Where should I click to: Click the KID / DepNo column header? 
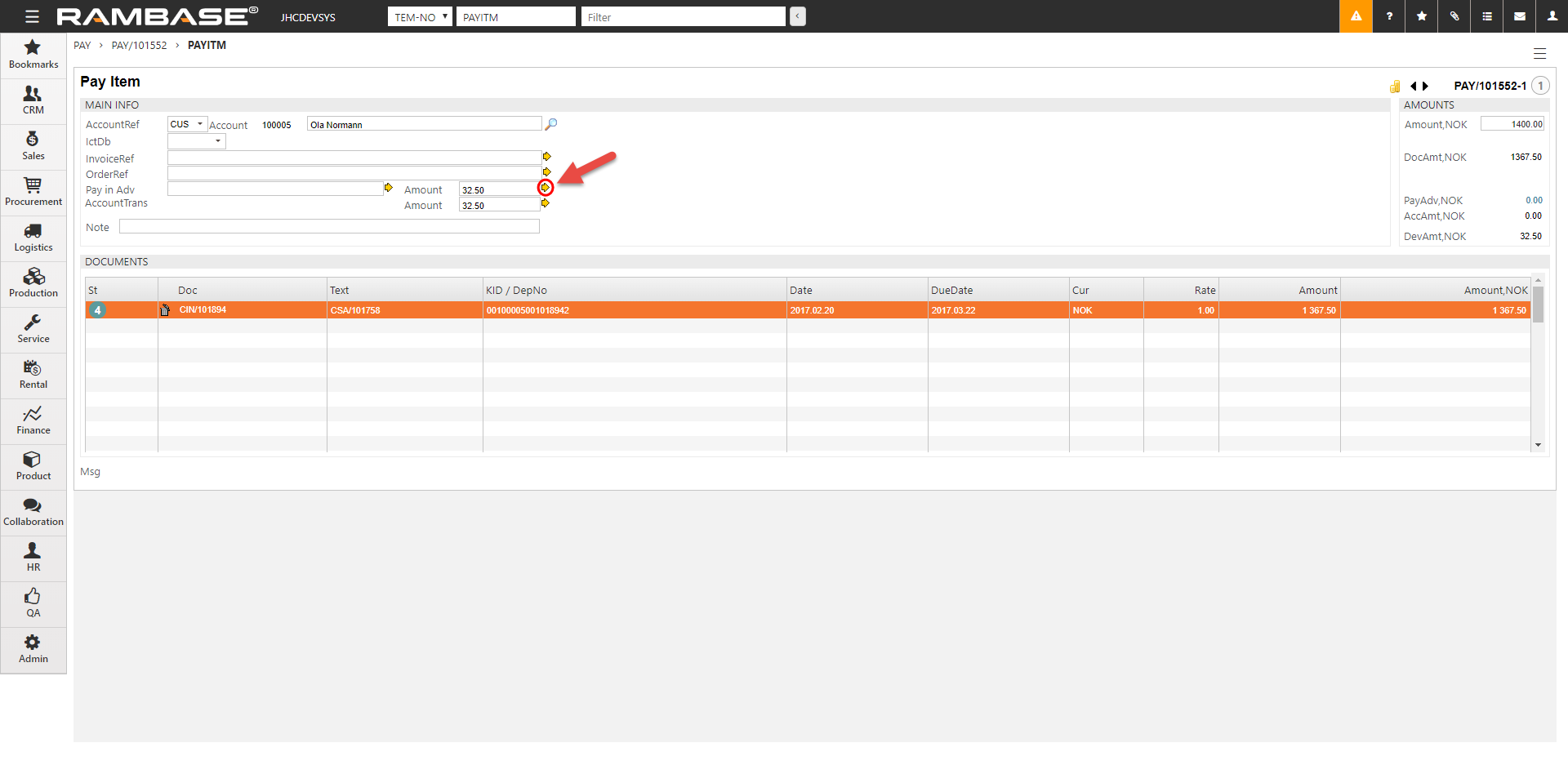[x=635, y=290]
